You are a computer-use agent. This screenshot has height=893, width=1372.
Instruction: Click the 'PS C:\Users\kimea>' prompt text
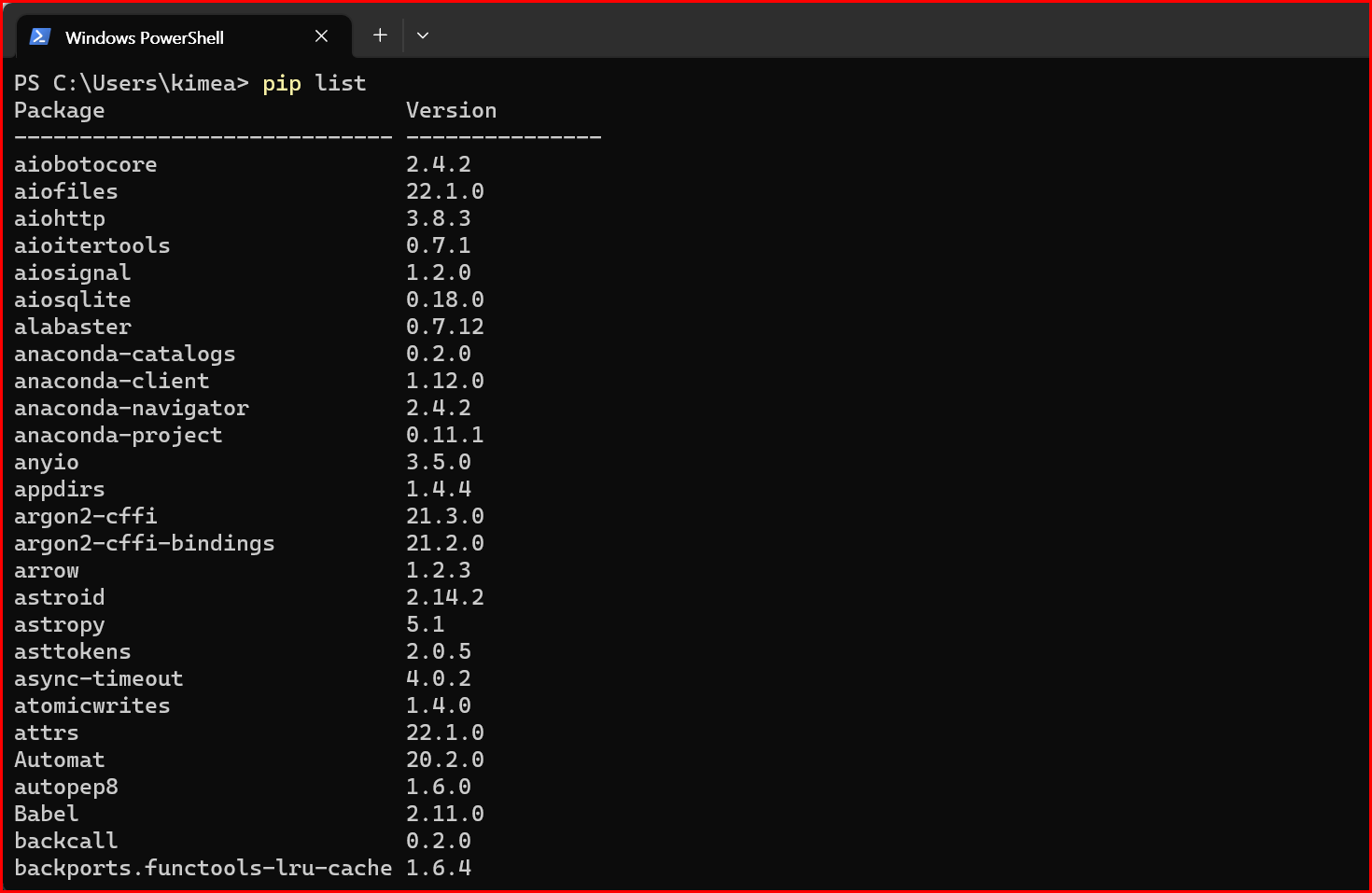131,84
